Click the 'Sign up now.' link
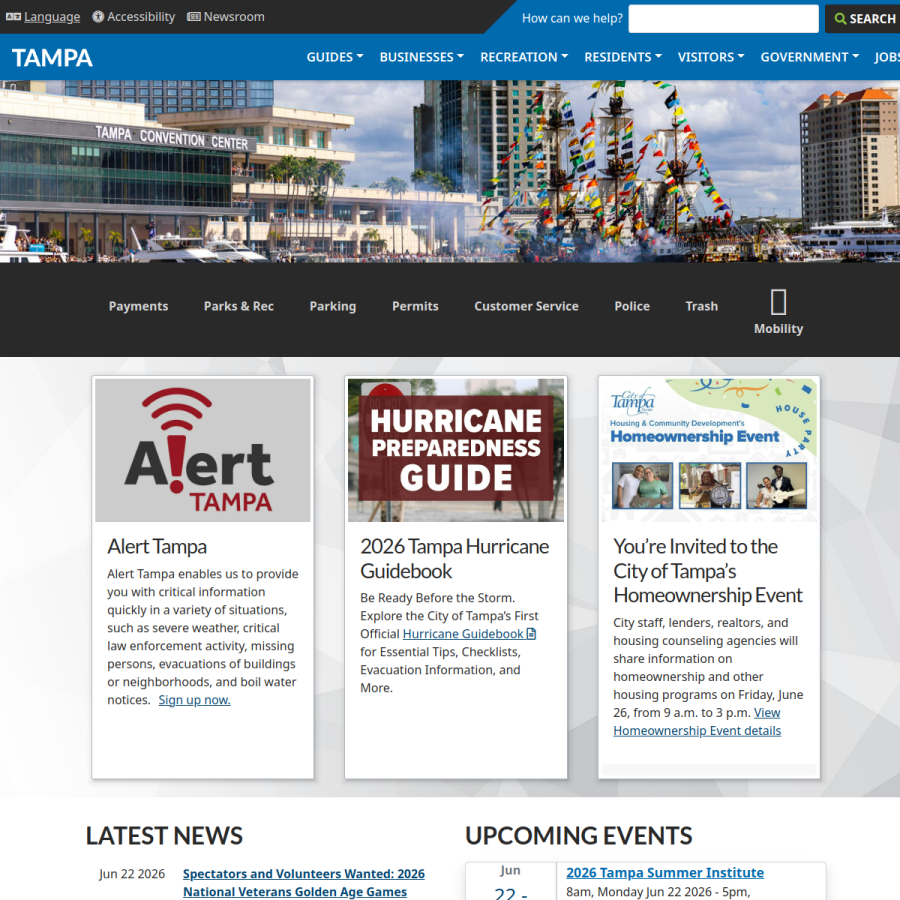 point(194,700)
